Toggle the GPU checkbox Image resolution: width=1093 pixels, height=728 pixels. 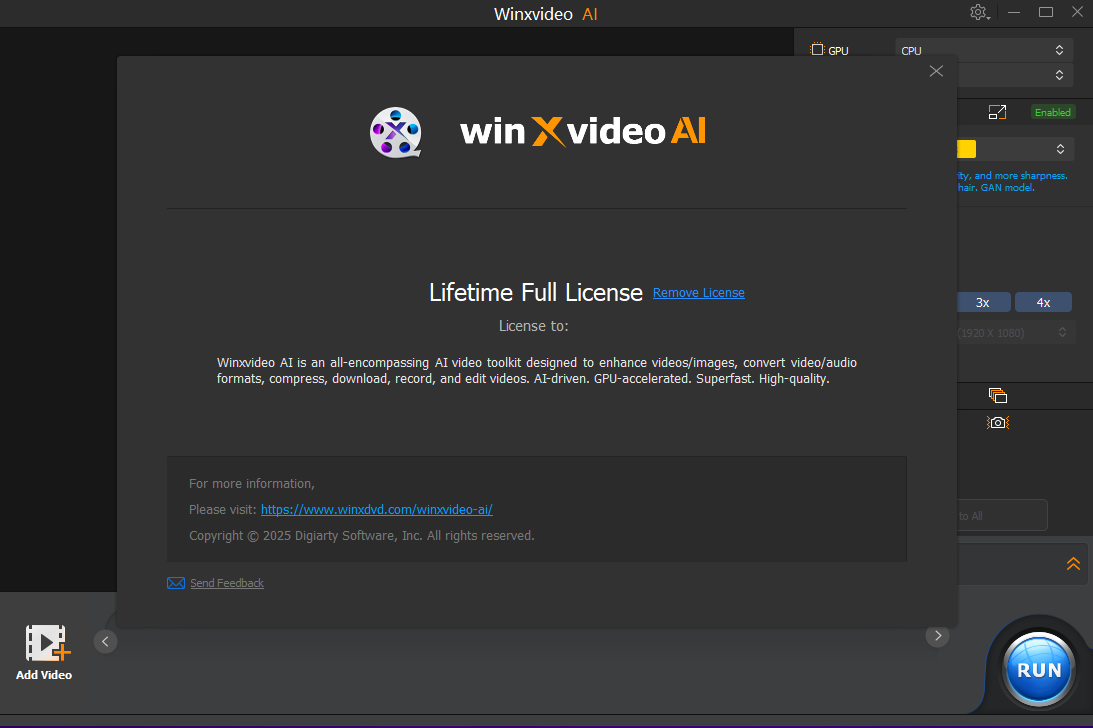click(817, 50)
